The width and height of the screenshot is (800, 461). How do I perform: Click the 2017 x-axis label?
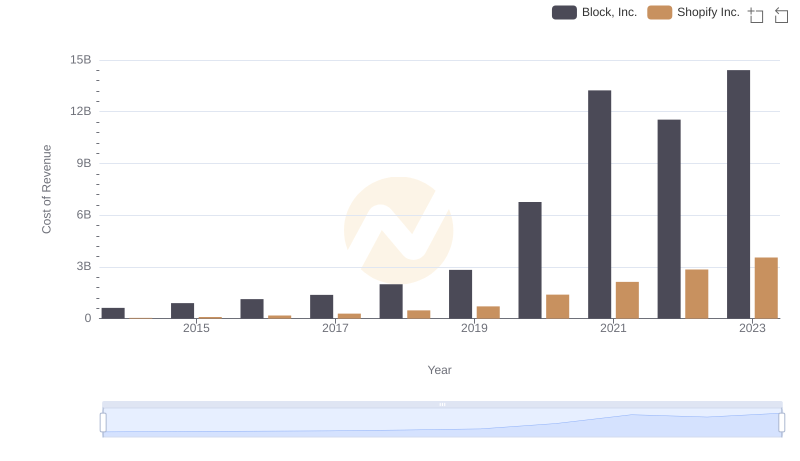point(335,328)
